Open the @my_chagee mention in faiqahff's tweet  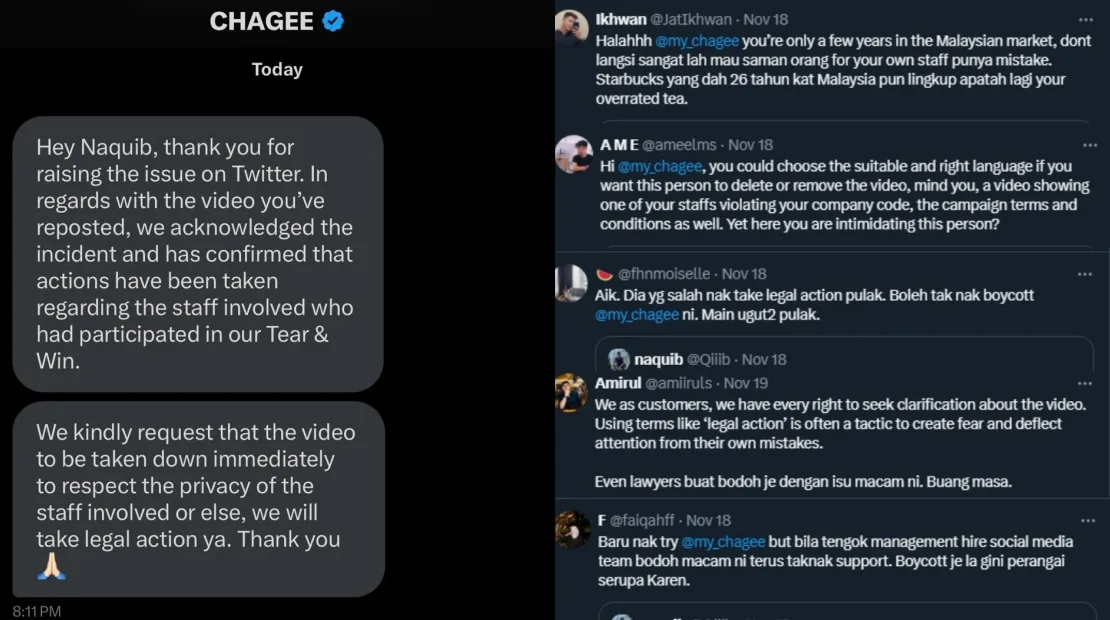click(x=723, y=542)
